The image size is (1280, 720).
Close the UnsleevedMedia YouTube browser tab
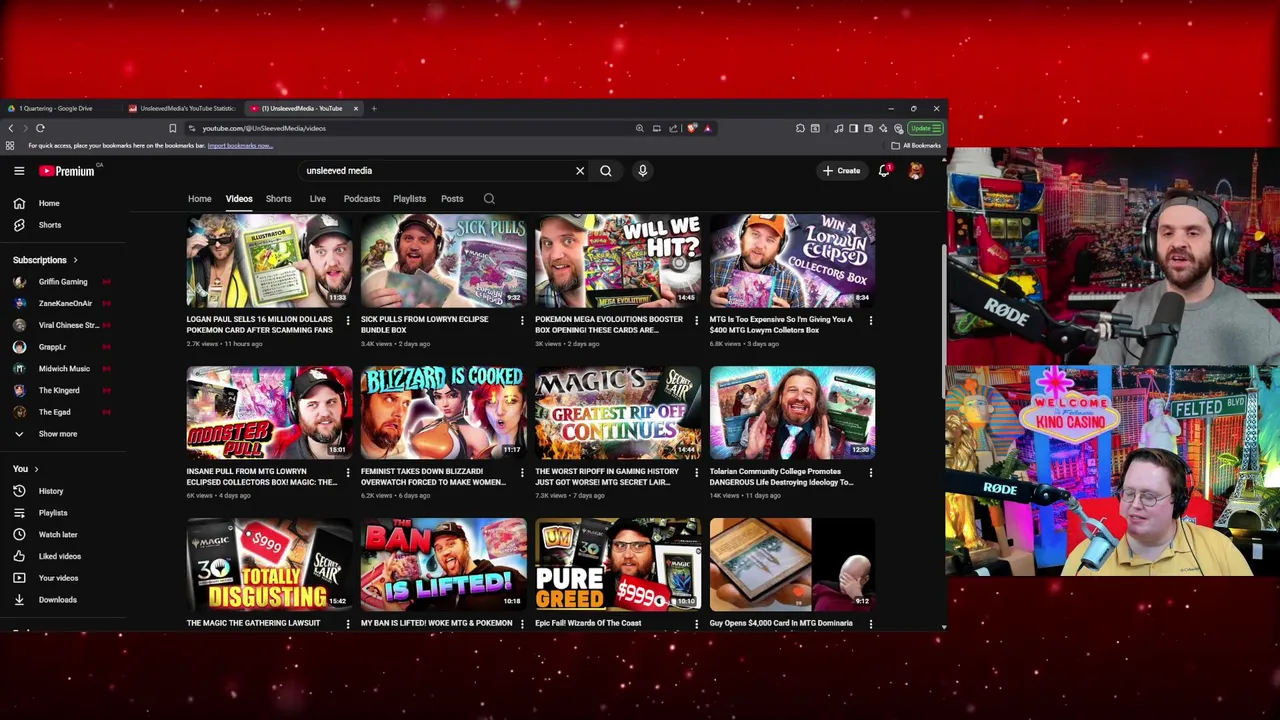pos(355,108)
